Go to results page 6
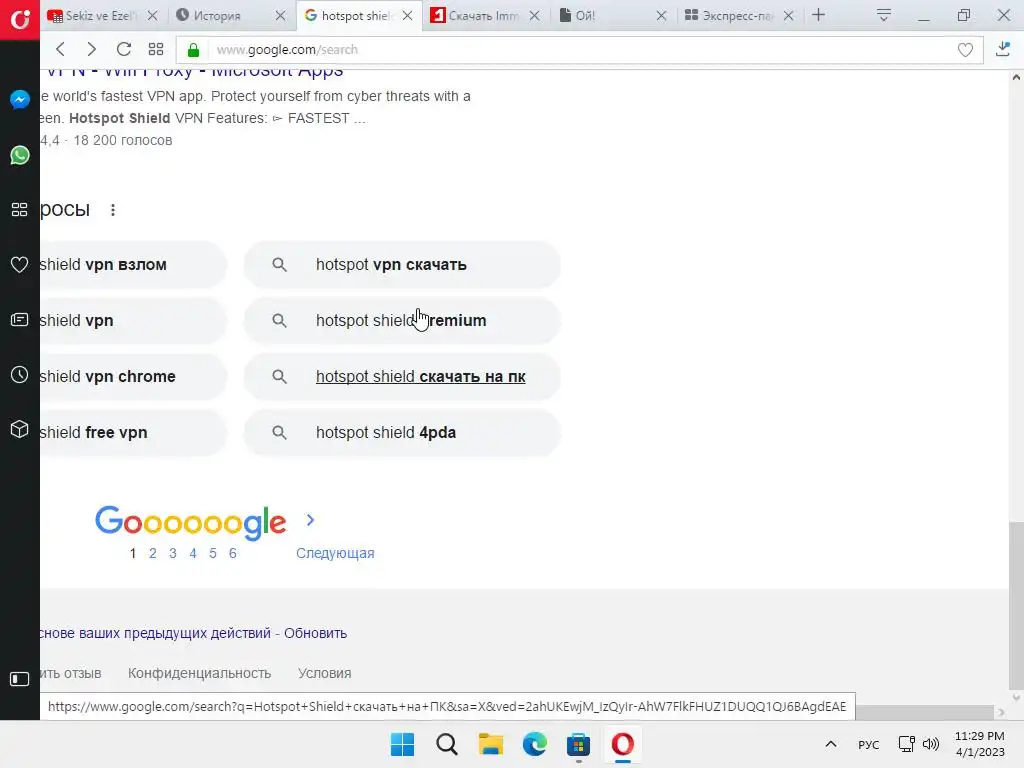1024x768 pixels. (x=232, y=553)
